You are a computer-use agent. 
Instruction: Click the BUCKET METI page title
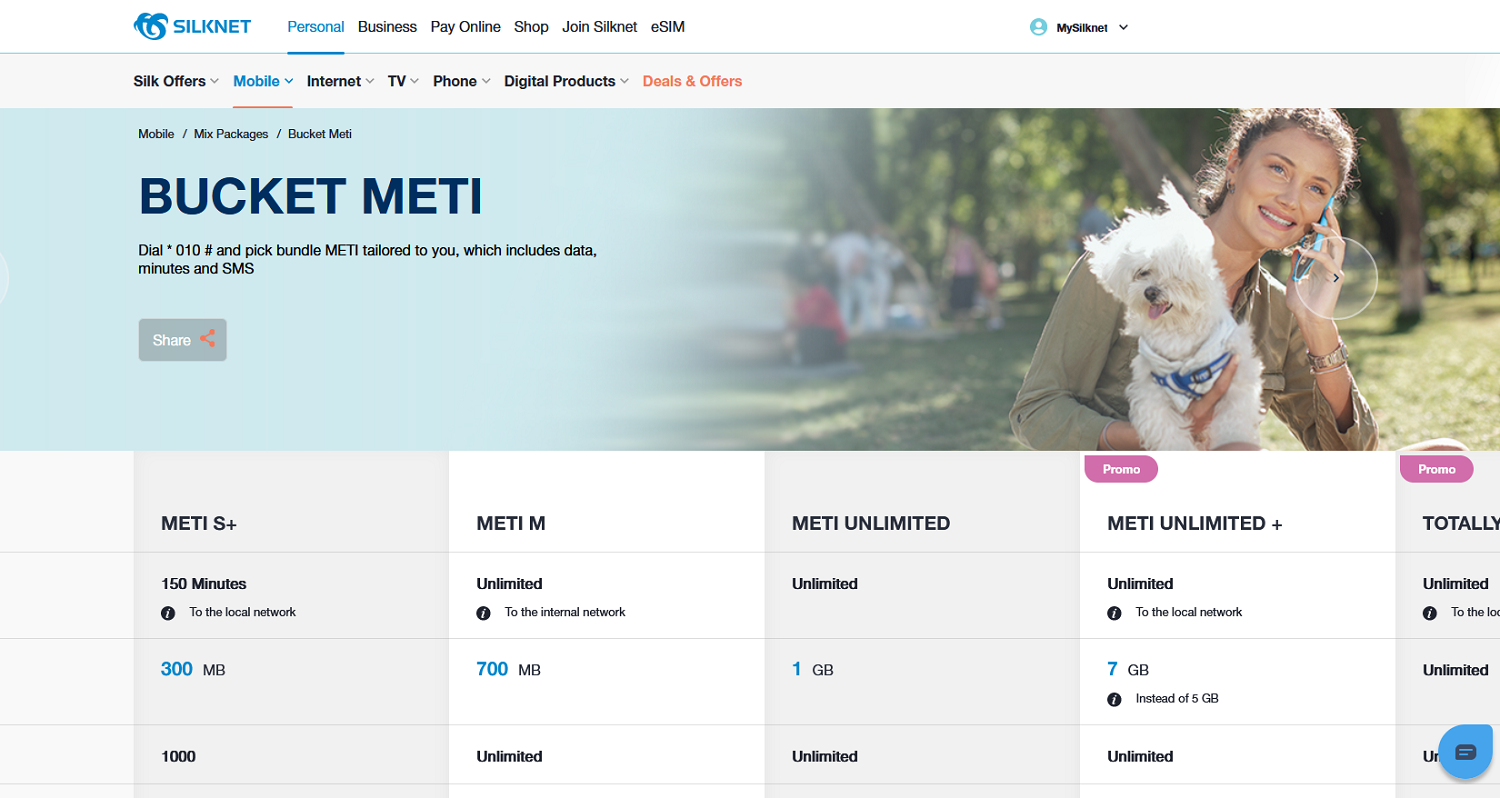point(311,196)
